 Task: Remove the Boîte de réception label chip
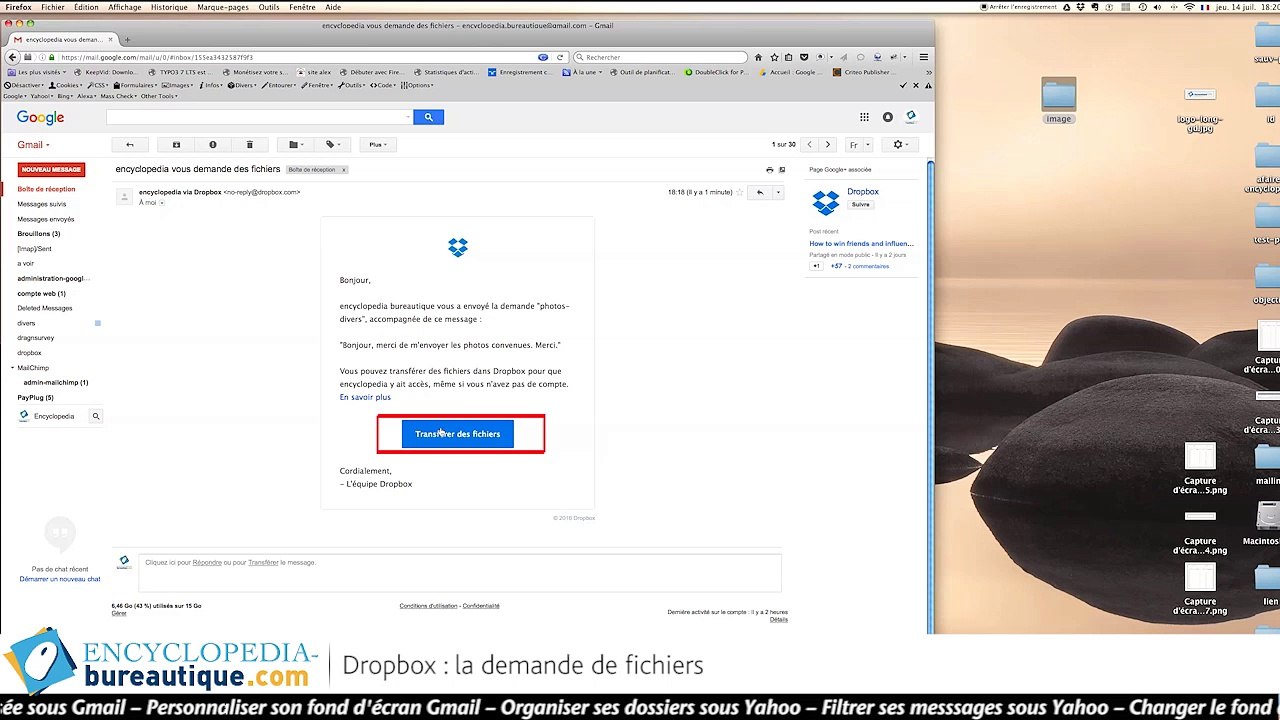343,170
